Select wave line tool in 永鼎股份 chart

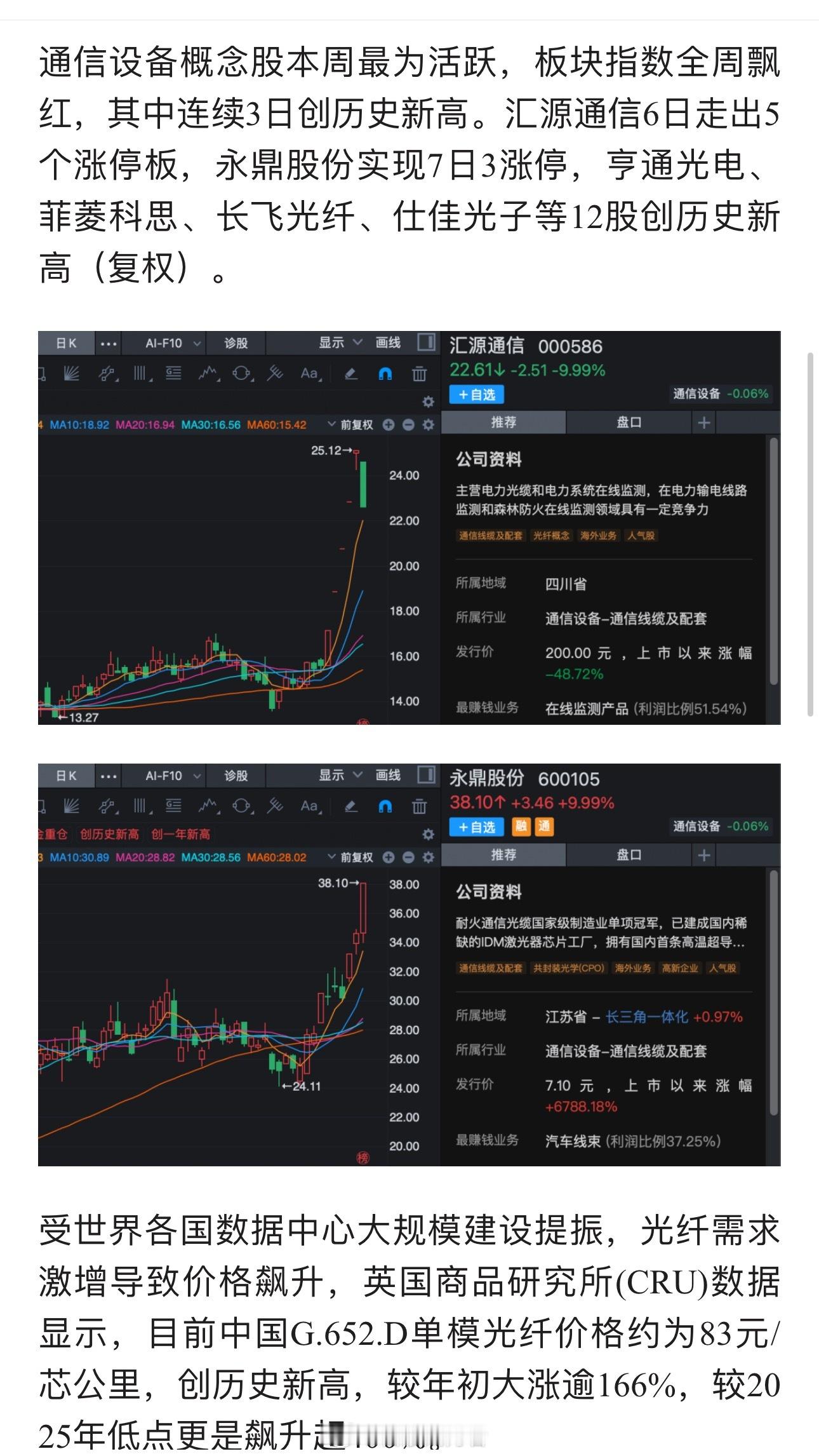tap(208, 807)
